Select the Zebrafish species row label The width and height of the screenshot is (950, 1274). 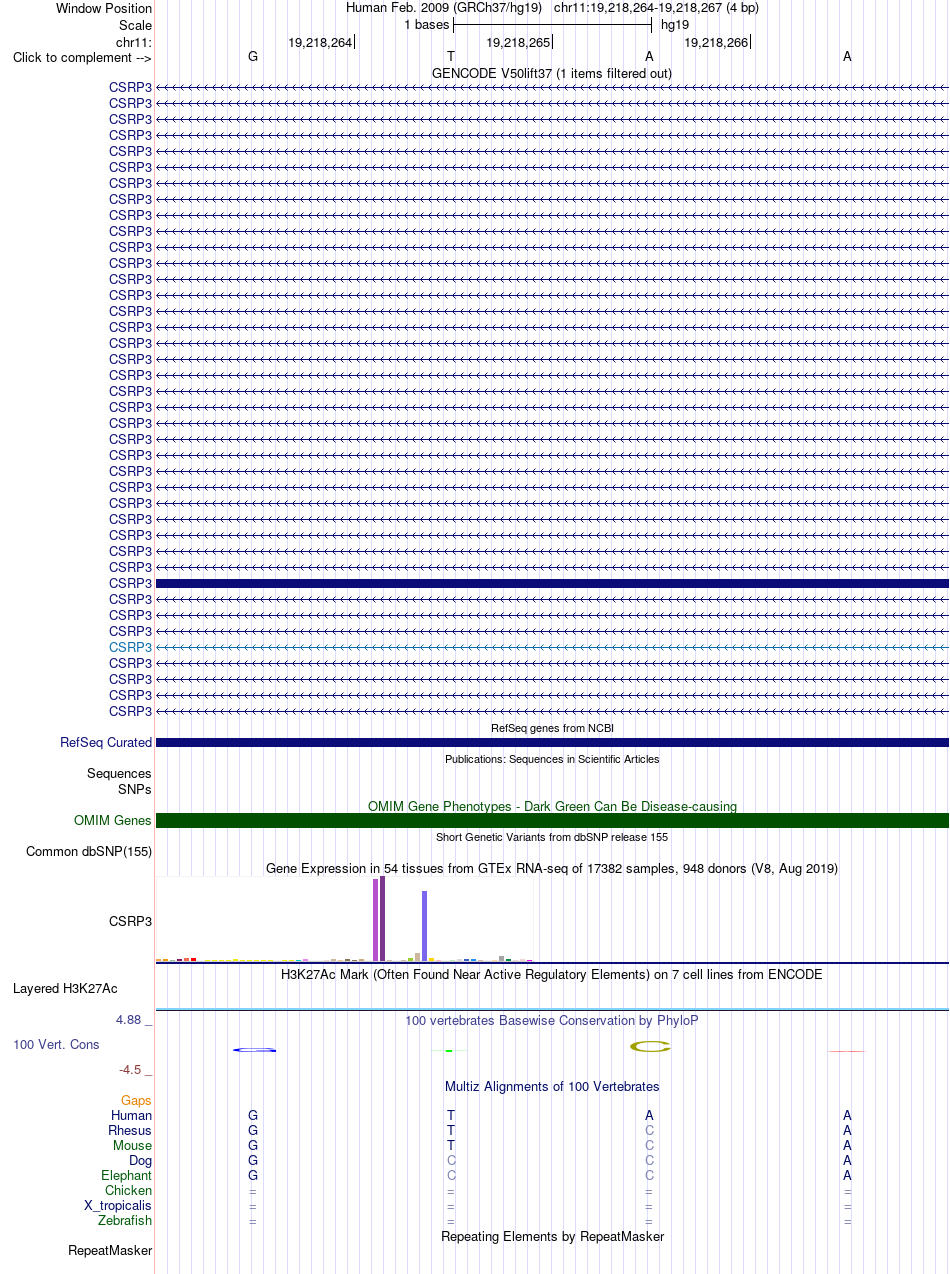tap(125, 1220)
